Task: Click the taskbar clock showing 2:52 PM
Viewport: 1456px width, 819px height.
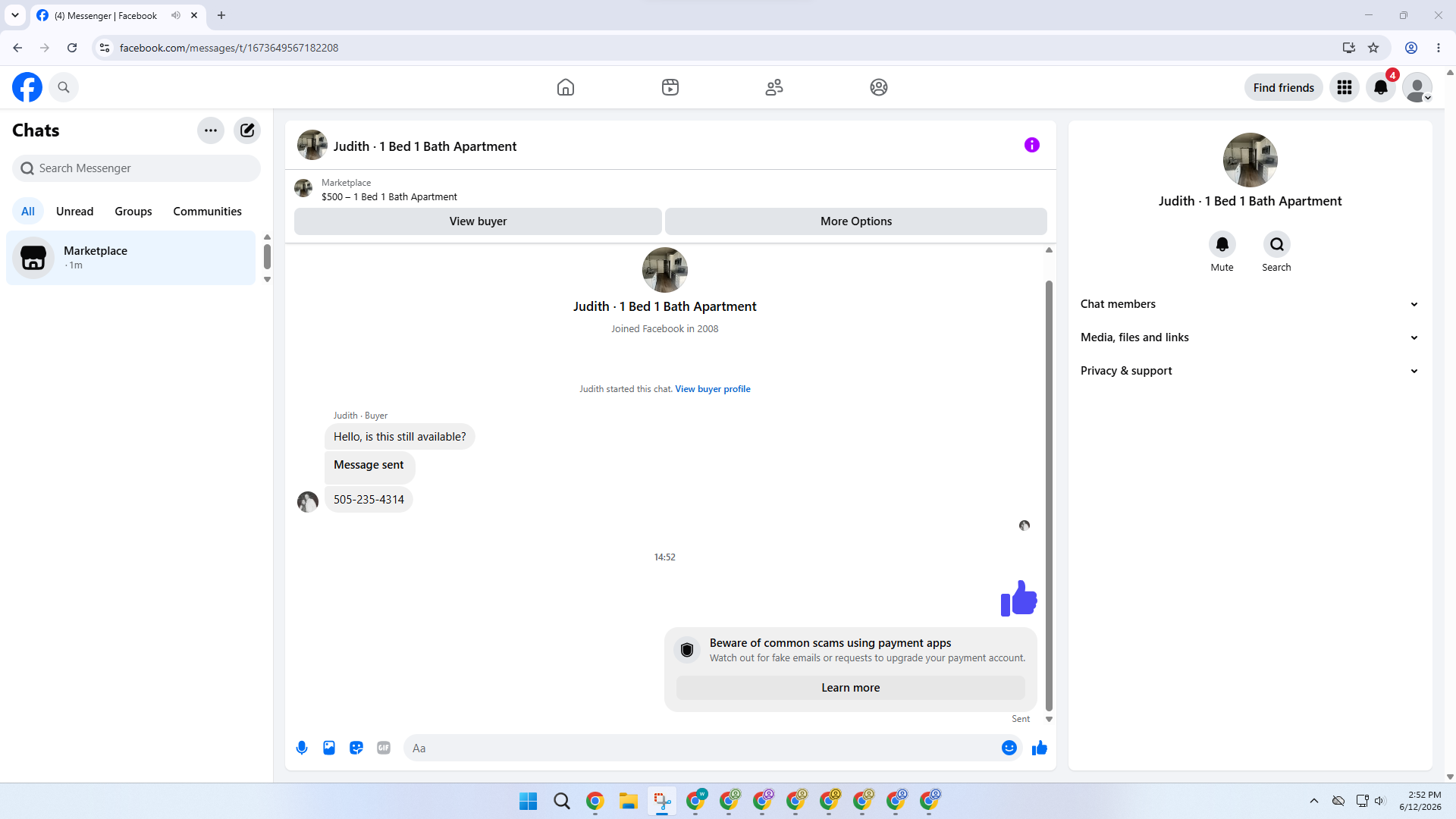Action: (x=1420, y=801)
